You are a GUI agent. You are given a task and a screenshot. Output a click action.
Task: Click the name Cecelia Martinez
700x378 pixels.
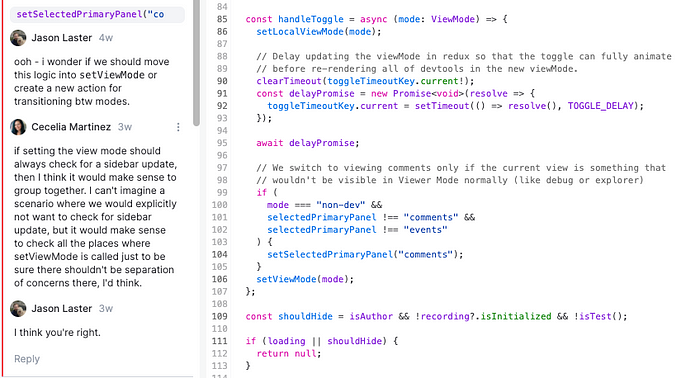71,127
